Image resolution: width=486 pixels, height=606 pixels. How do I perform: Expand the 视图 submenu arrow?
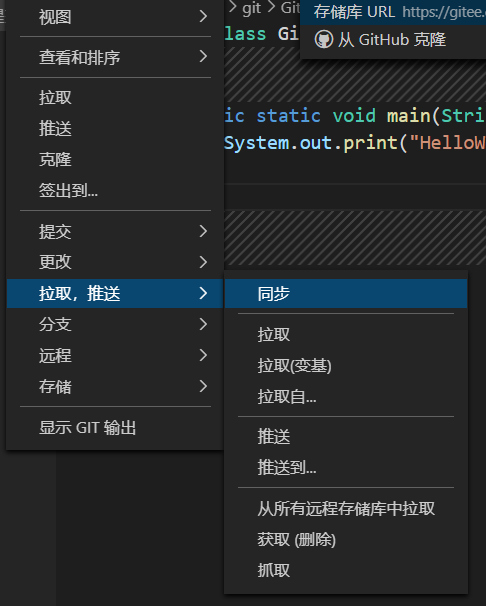click(x=203, y=16)
